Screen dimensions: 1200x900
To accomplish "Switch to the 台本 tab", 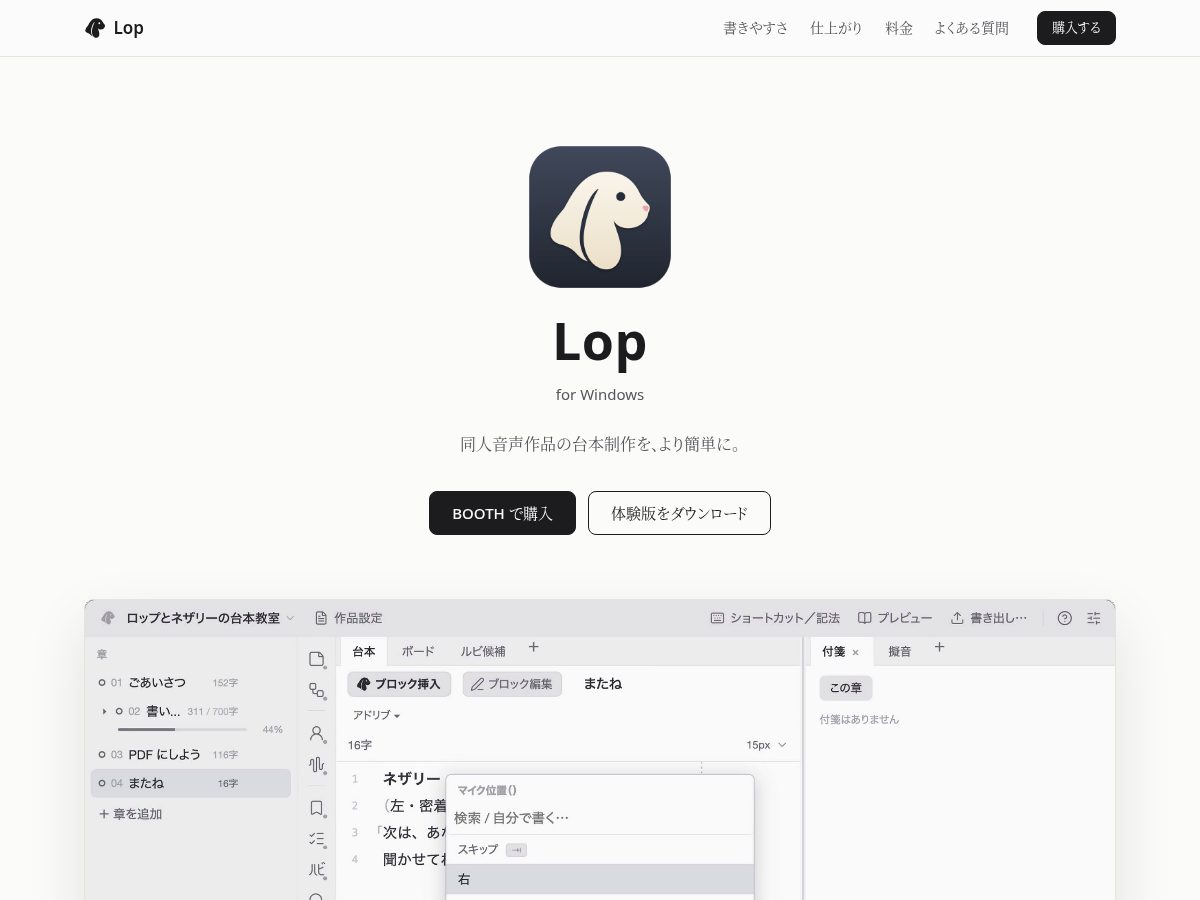I will click(x=364, y=651).
